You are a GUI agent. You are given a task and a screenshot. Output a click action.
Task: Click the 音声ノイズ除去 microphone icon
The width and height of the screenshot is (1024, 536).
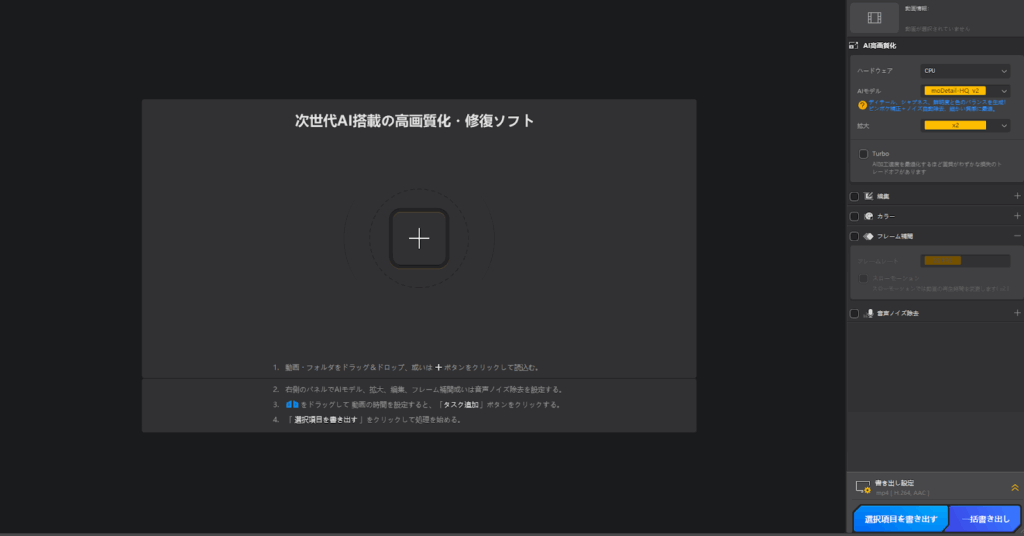click(868, 313)
